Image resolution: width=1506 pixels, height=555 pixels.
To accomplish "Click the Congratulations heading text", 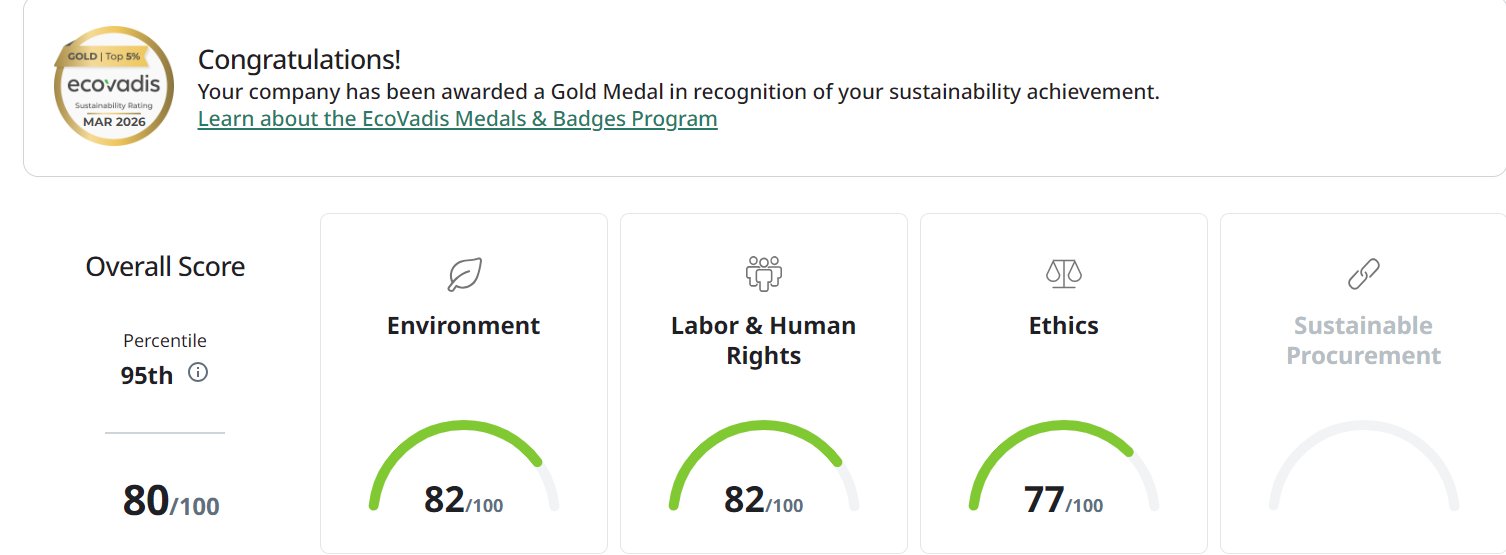I will [x=299, y=60].
